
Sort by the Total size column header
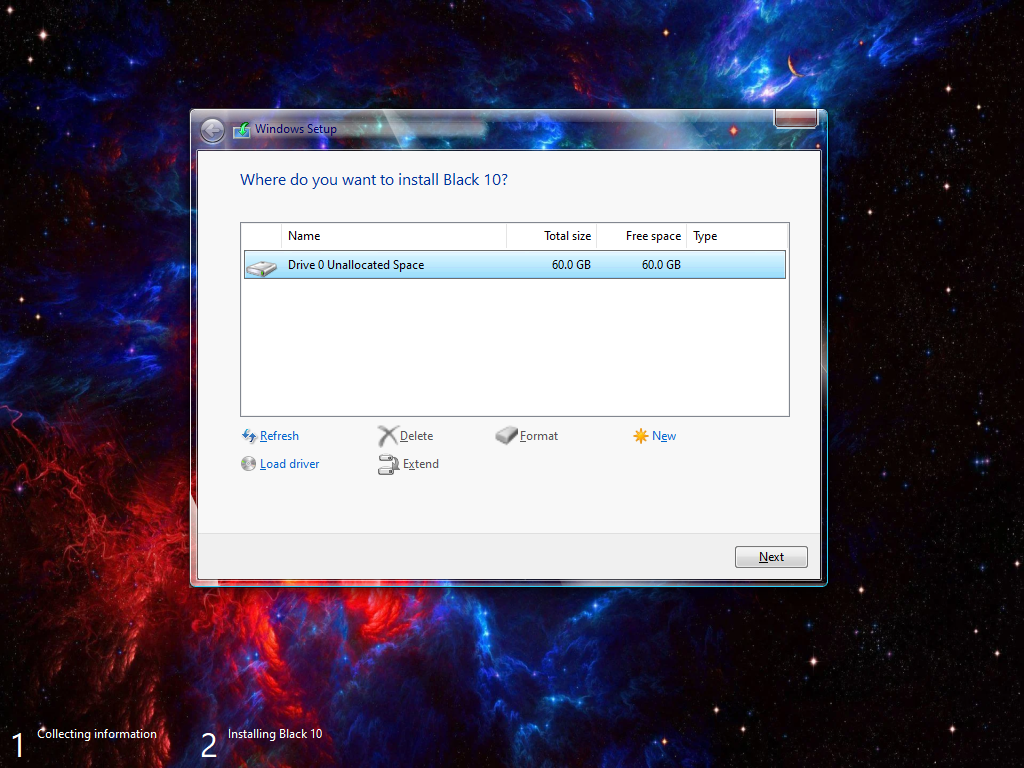(551, 236)
